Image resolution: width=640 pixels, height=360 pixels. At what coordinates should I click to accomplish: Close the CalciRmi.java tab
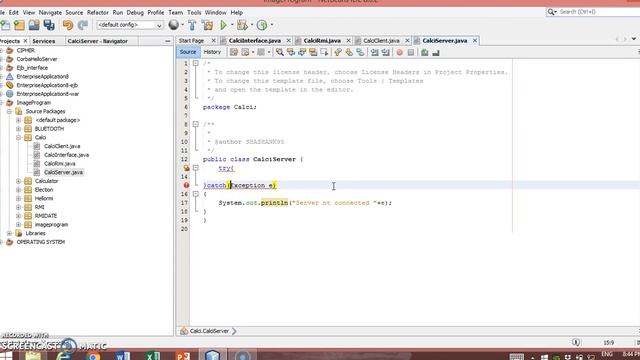[348, 41]
